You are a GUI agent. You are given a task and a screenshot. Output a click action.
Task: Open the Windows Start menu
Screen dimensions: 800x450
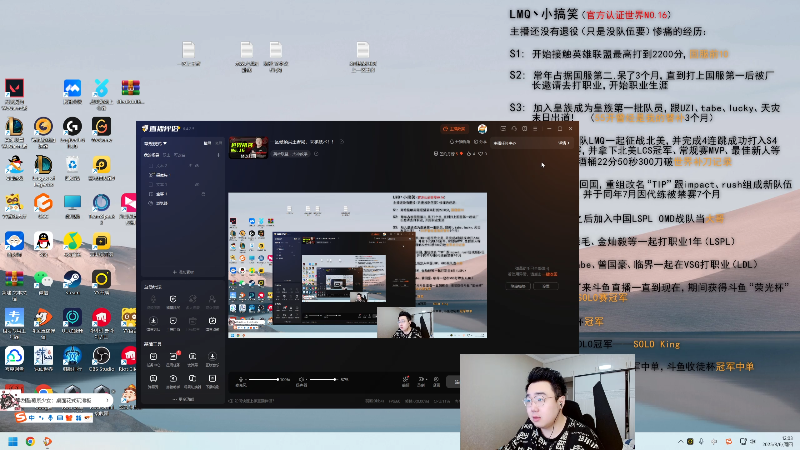pos(13,441)
